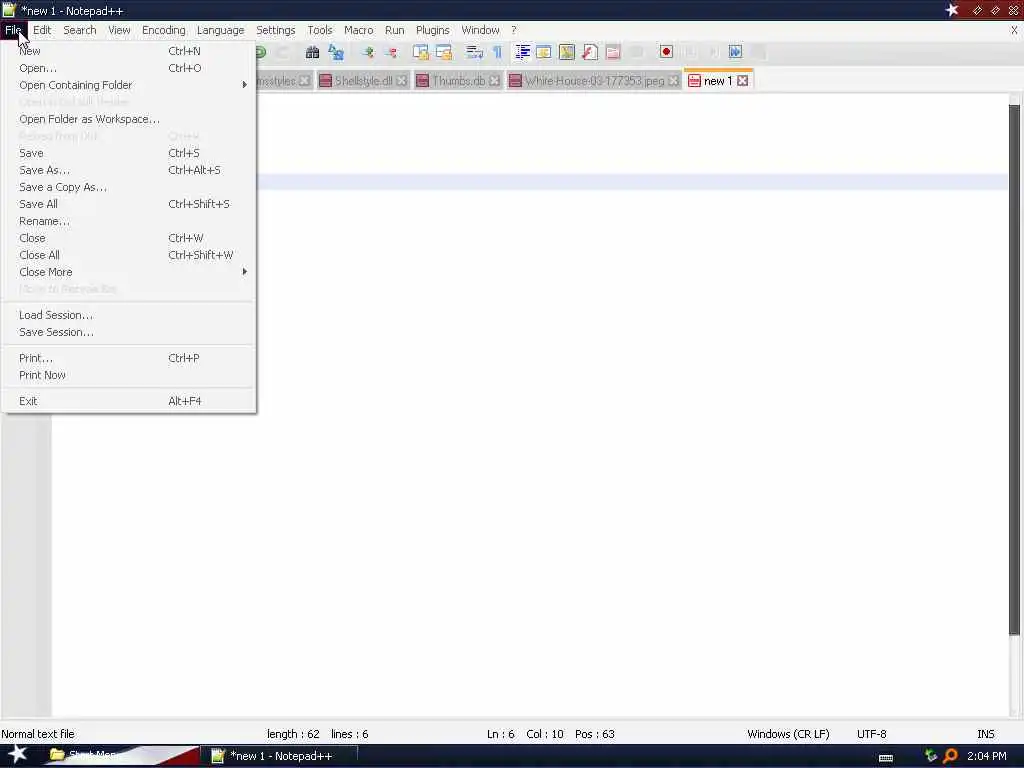
Task: Expand the Open Containing Folder submenu arrow
Action: (244, 85)
